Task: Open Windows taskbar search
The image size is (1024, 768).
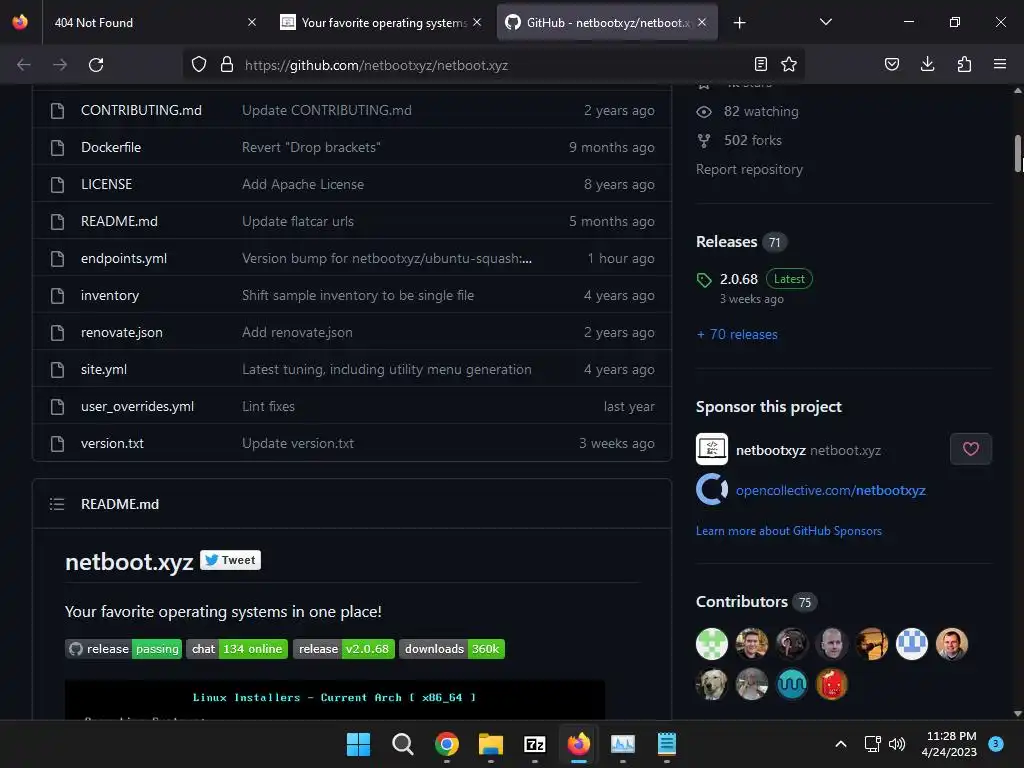Action: coord(402,744)
